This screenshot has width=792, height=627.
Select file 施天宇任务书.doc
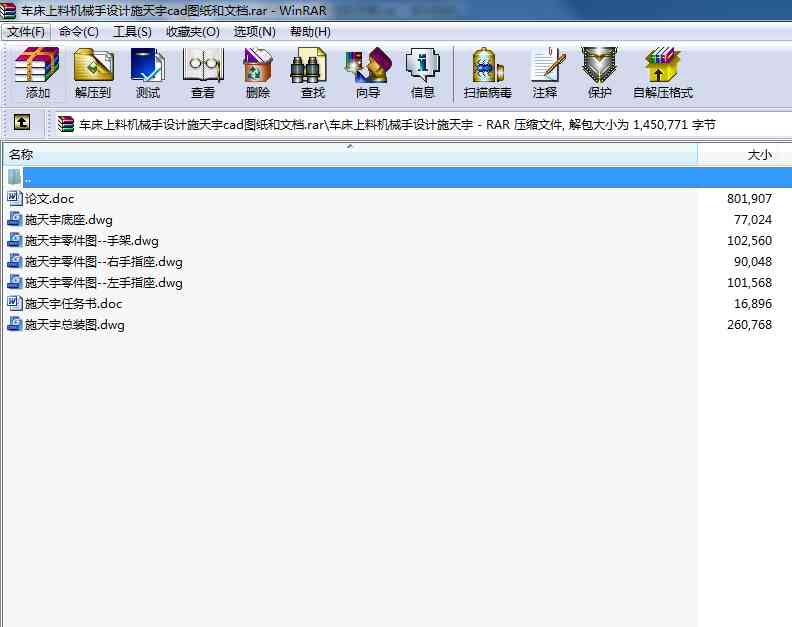click(x=73, y=304)
